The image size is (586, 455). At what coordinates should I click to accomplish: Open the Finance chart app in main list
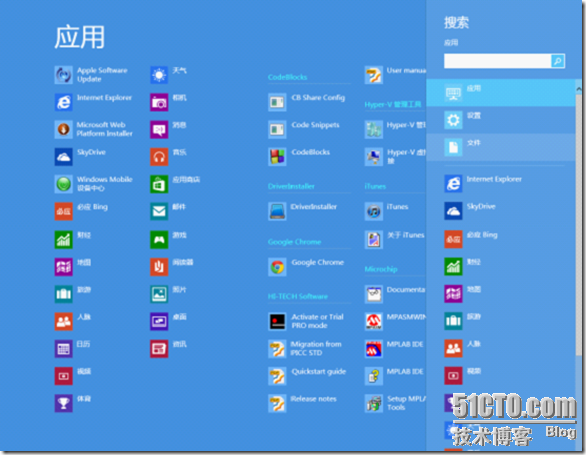point(73,240)
